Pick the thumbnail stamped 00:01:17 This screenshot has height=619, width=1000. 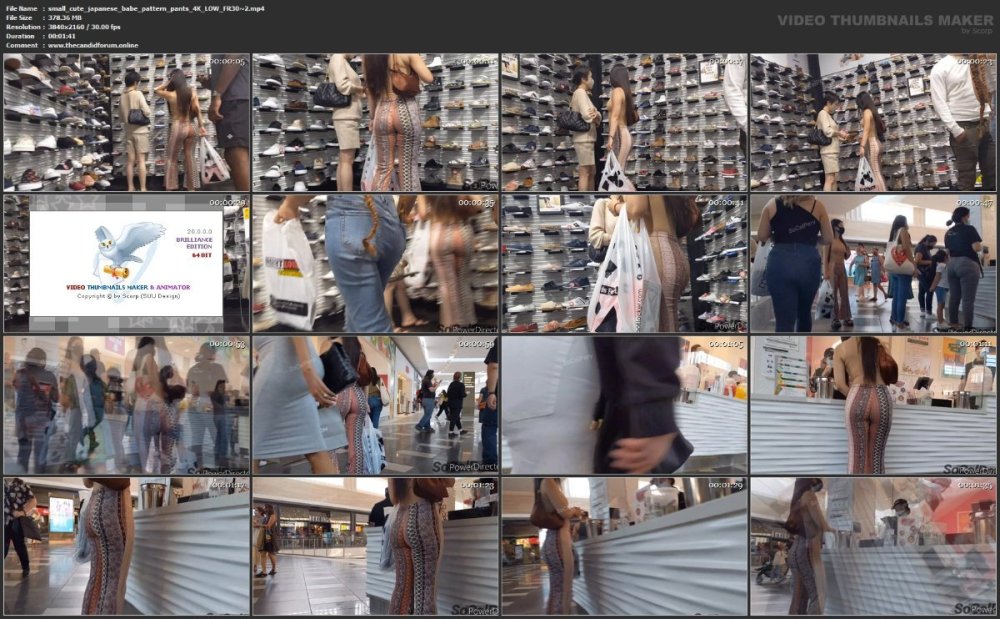(x=126, y=546)
